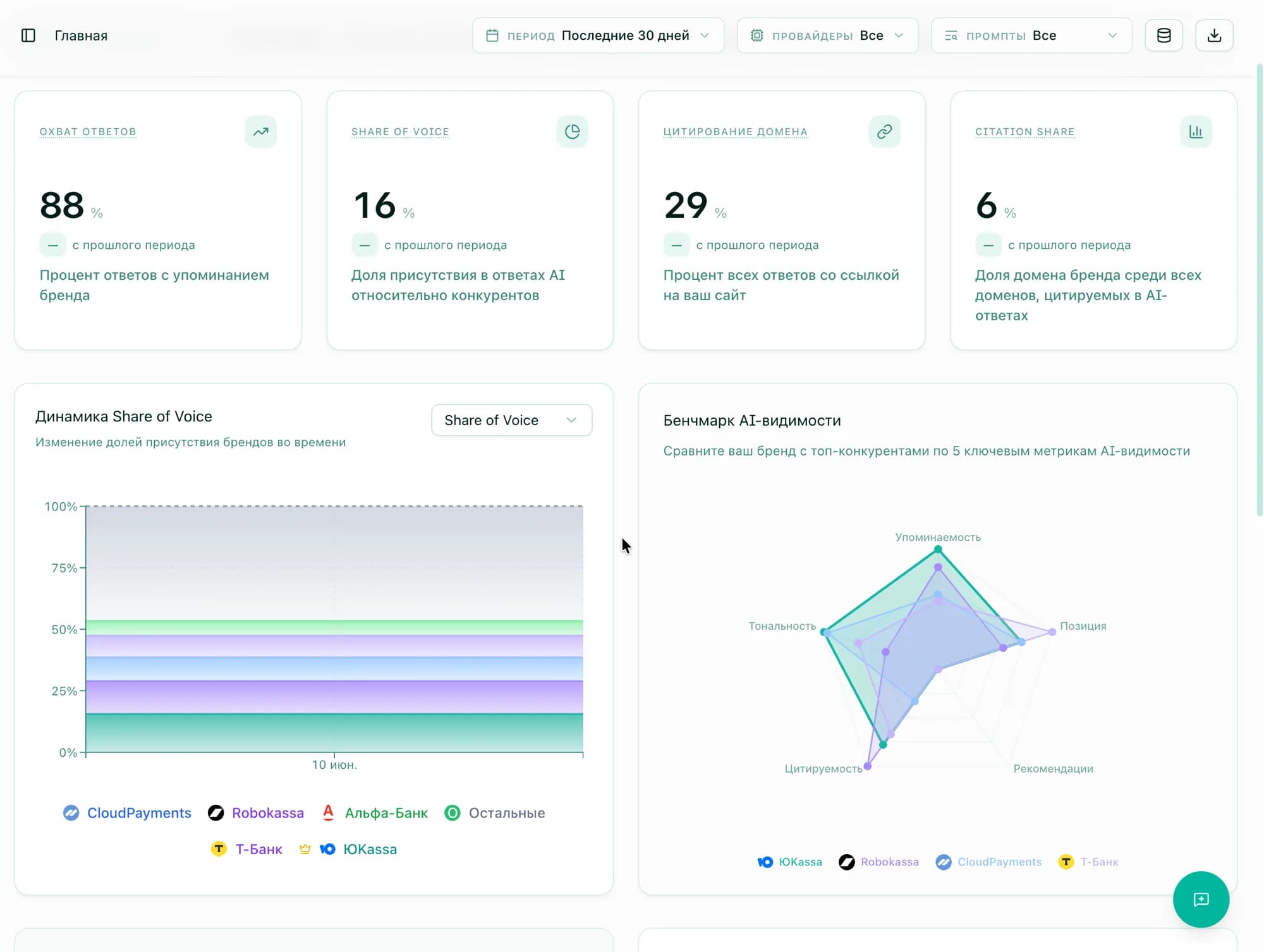Click the Share of Voice card label
The image size is (1264, 952).
tap(400, 131)
